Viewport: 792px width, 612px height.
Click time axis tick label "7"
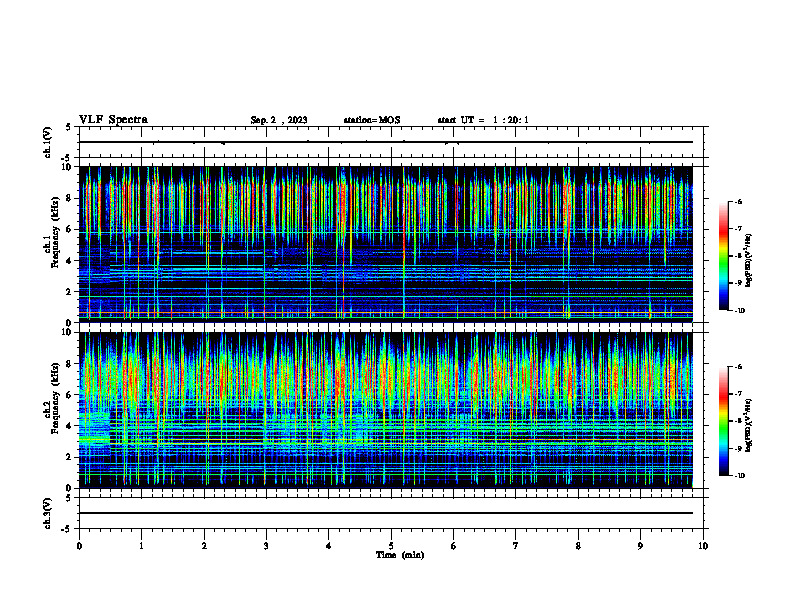pyautogui.click(x=516, y=546)
